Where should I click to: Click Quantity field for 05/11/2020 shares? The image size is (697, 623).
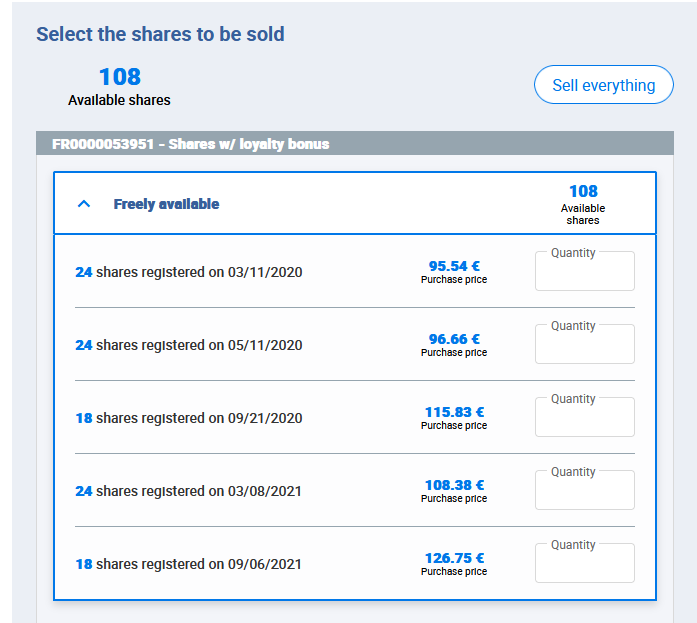584,346
